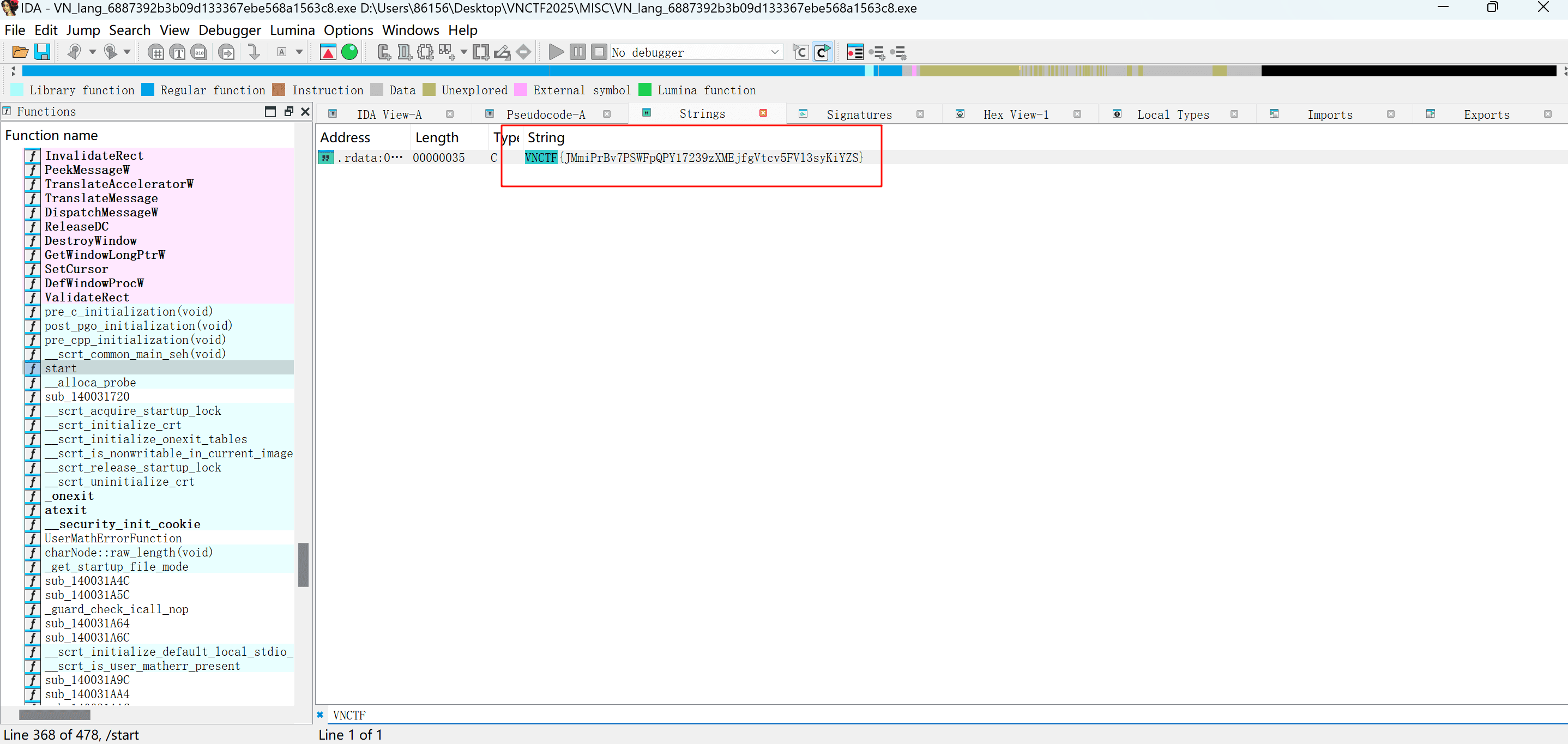
Task: Click the text search T icon
Action: click(178, 52)
